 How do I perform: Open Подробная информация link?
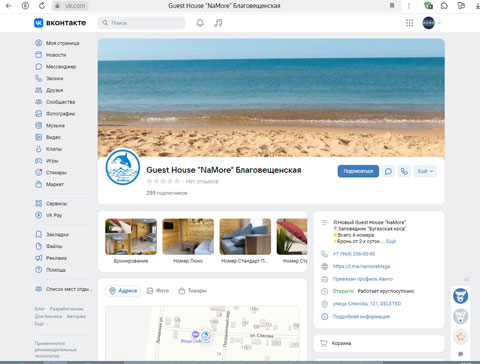click(x=361, y=316)
